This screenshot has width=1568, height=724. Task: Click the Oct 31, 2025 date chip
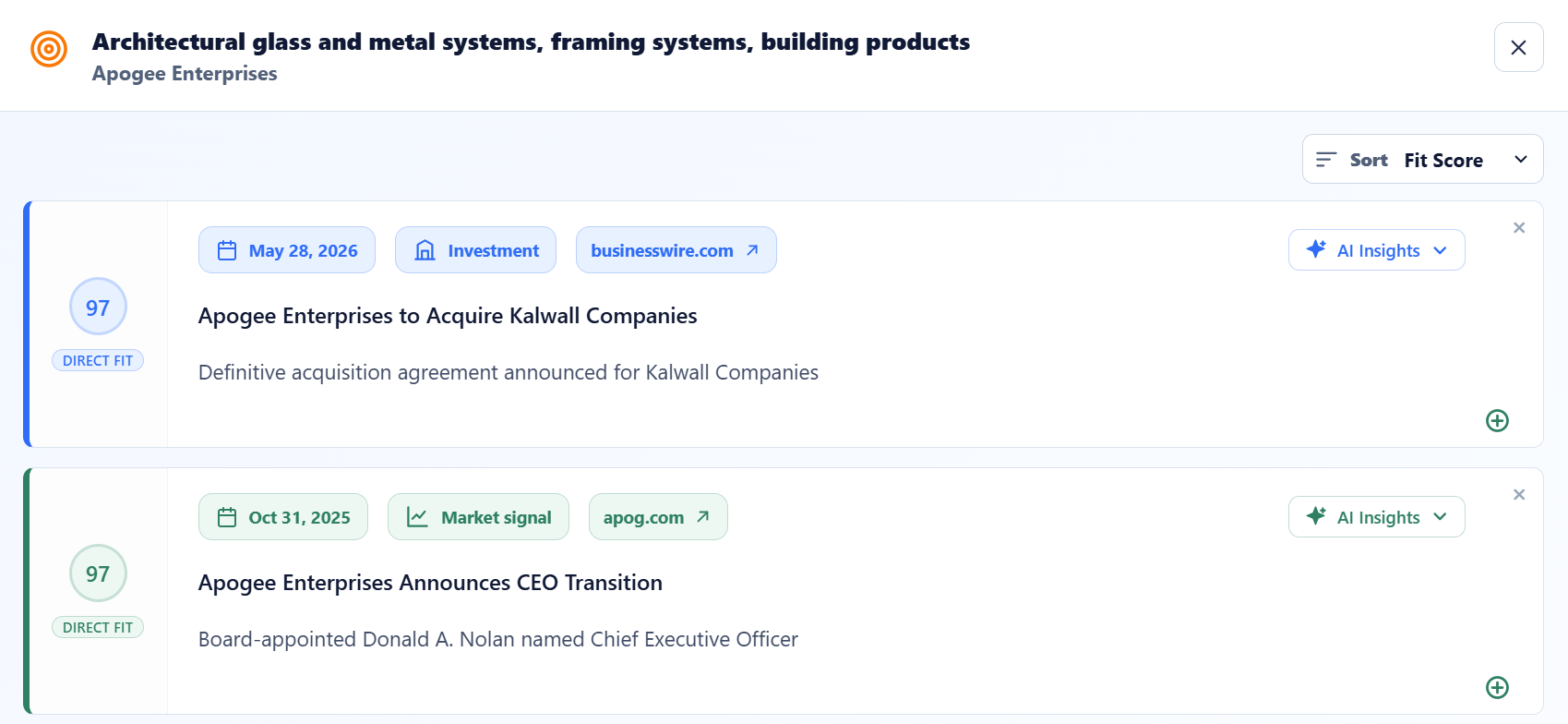[283, 517]
